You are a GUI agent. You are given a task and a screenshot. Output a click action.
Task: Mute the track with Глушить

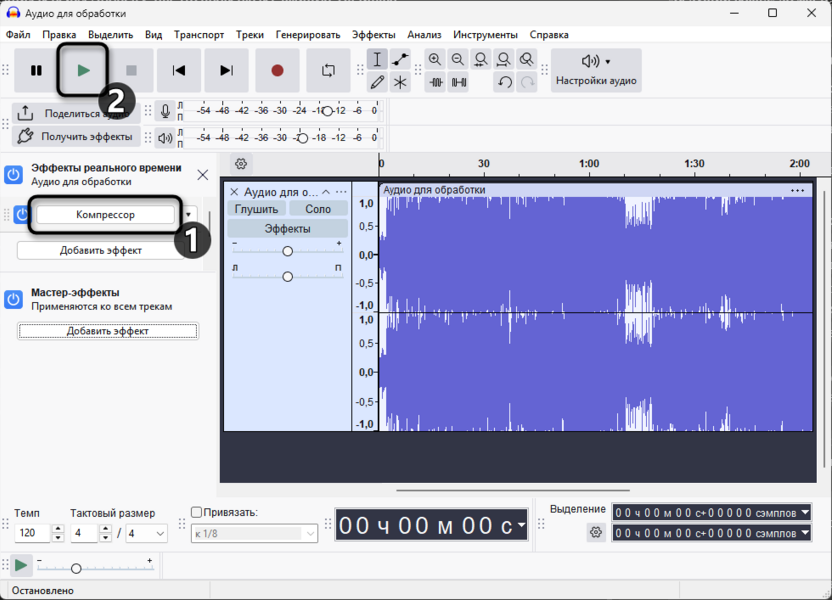(256, 209)
